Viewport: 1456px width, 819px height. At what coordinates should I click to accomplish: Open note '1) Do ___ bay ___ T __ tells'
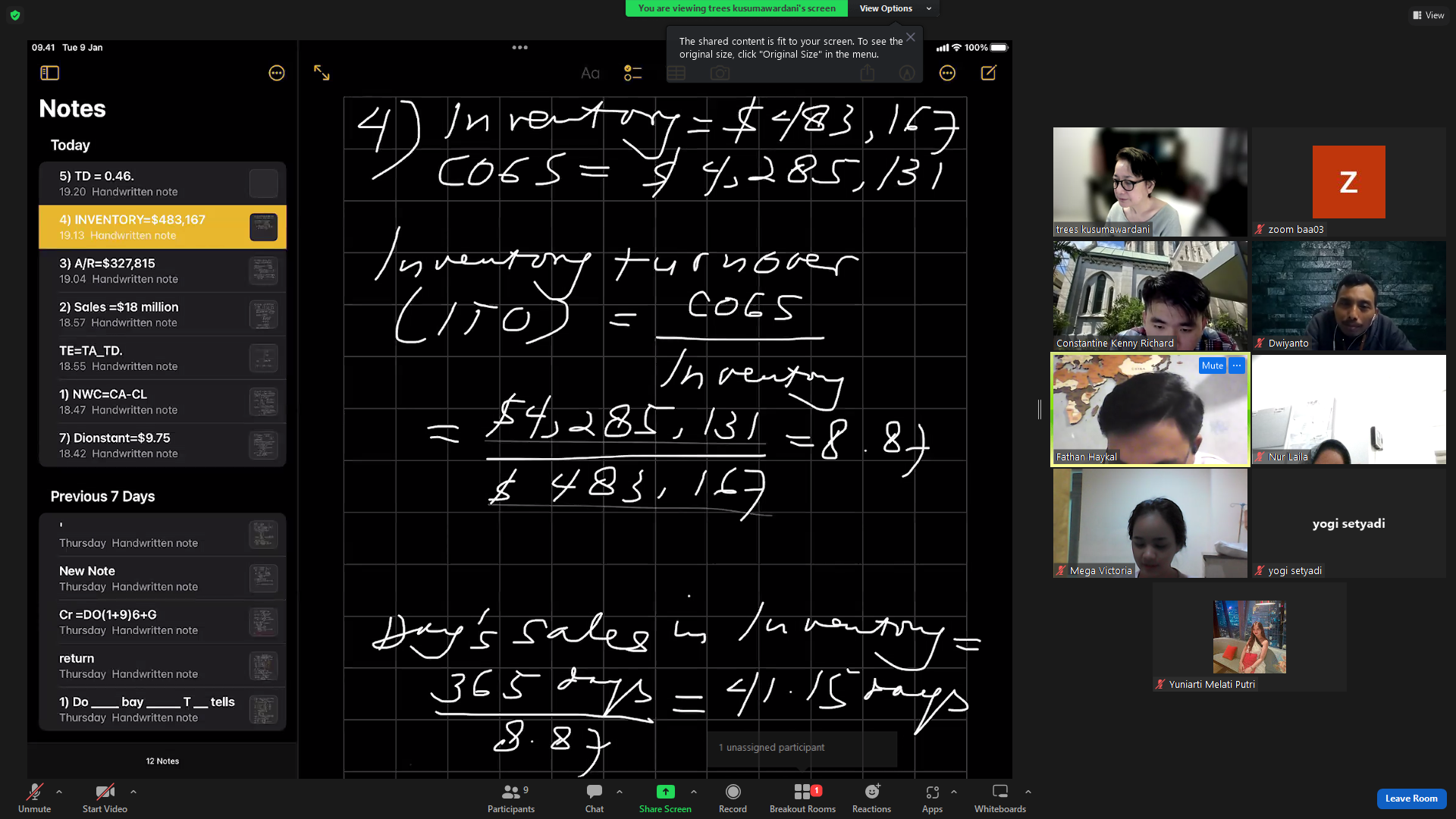click(162, 709)
